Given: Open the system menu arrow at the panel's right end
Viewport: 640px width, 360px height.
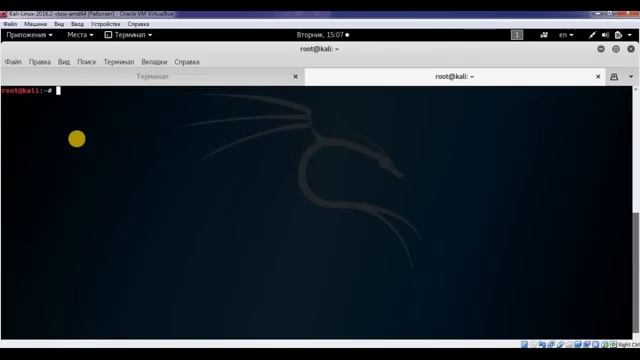Looking at the screenshot, I should [630, 35].
